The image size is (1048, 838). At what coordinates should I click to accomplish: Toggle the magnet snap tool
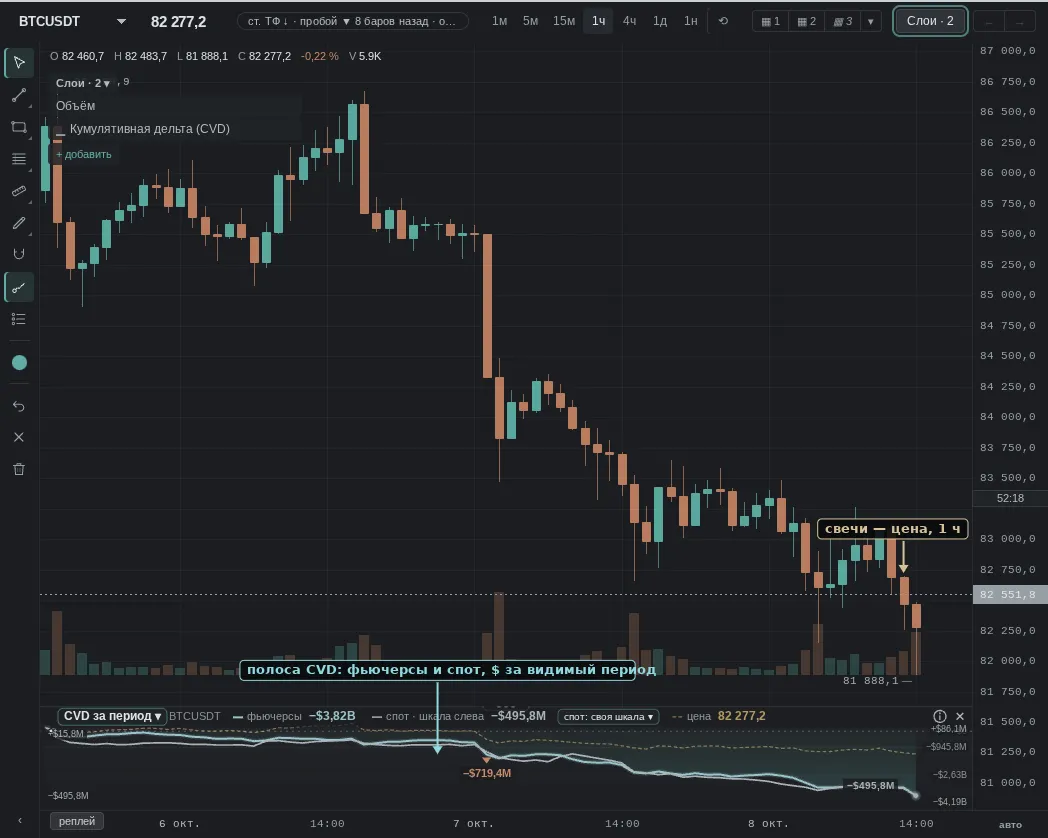(x=19, y=254)
